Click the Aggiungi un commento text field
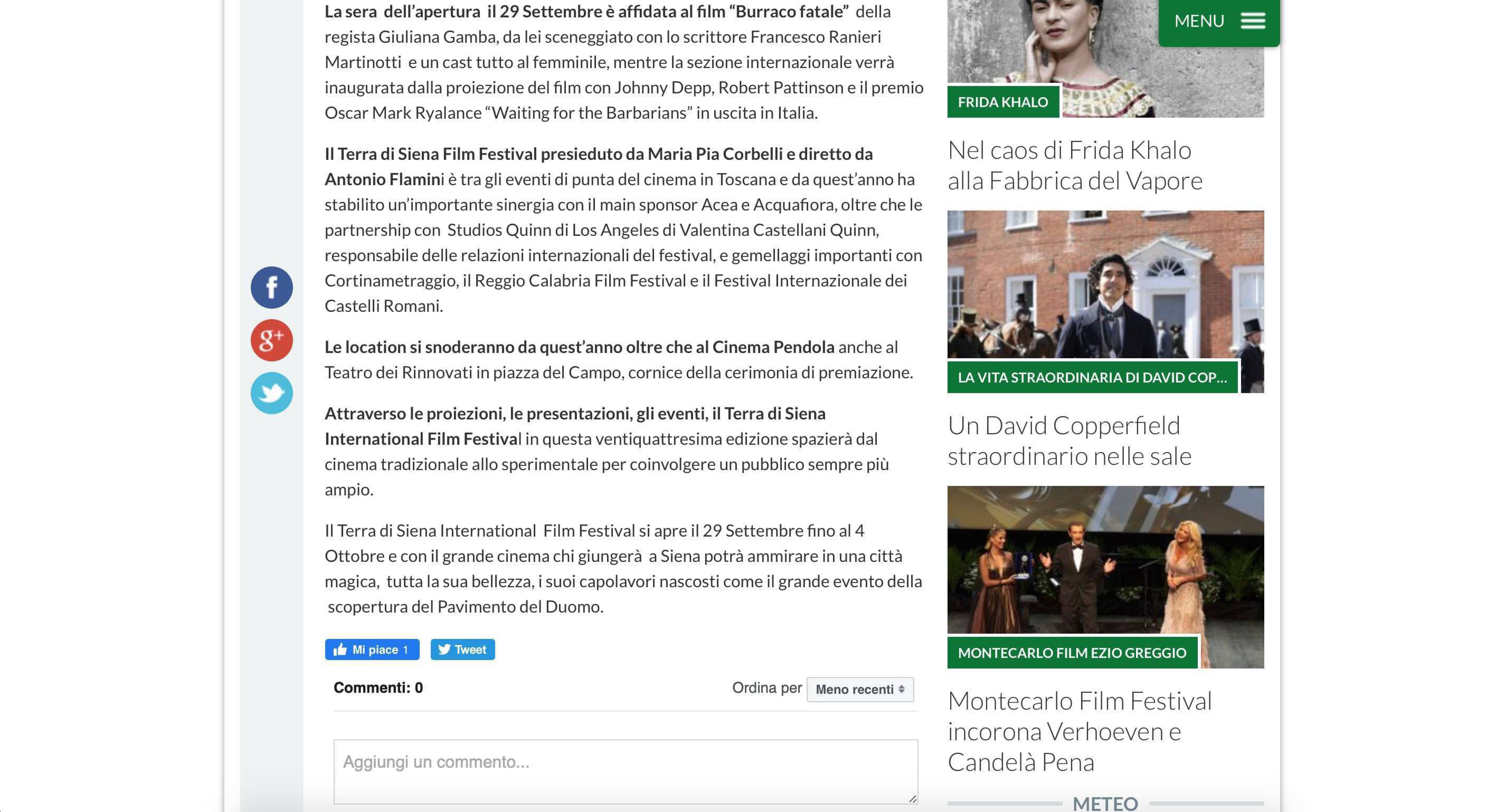 (x=626, y=771)
